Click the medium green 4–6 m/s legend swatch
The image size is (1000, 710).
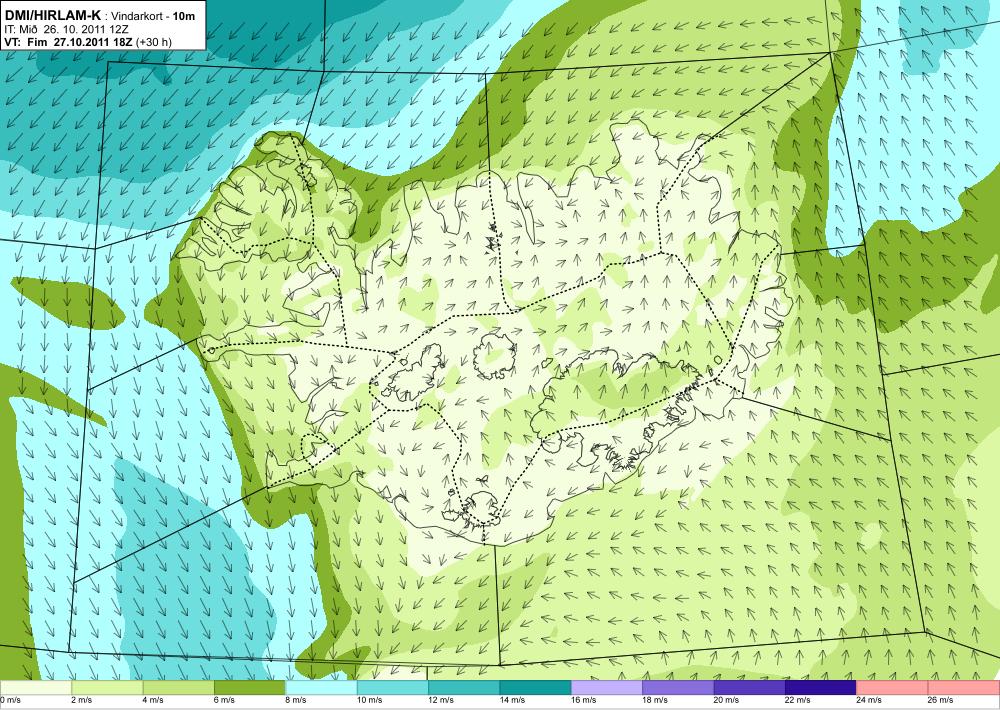pyautogui.click(x=179, y=687)
